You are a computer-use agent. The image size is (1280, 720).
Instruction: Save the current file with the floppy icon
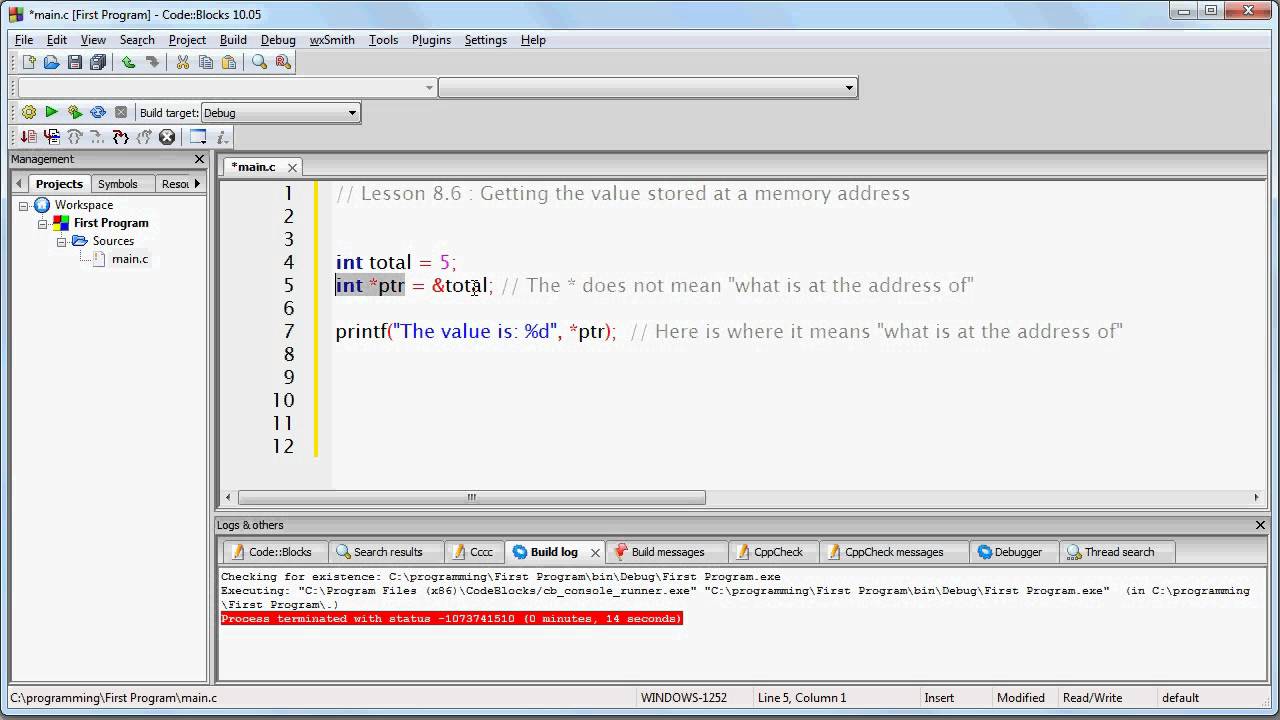click(x=75, y=62)
